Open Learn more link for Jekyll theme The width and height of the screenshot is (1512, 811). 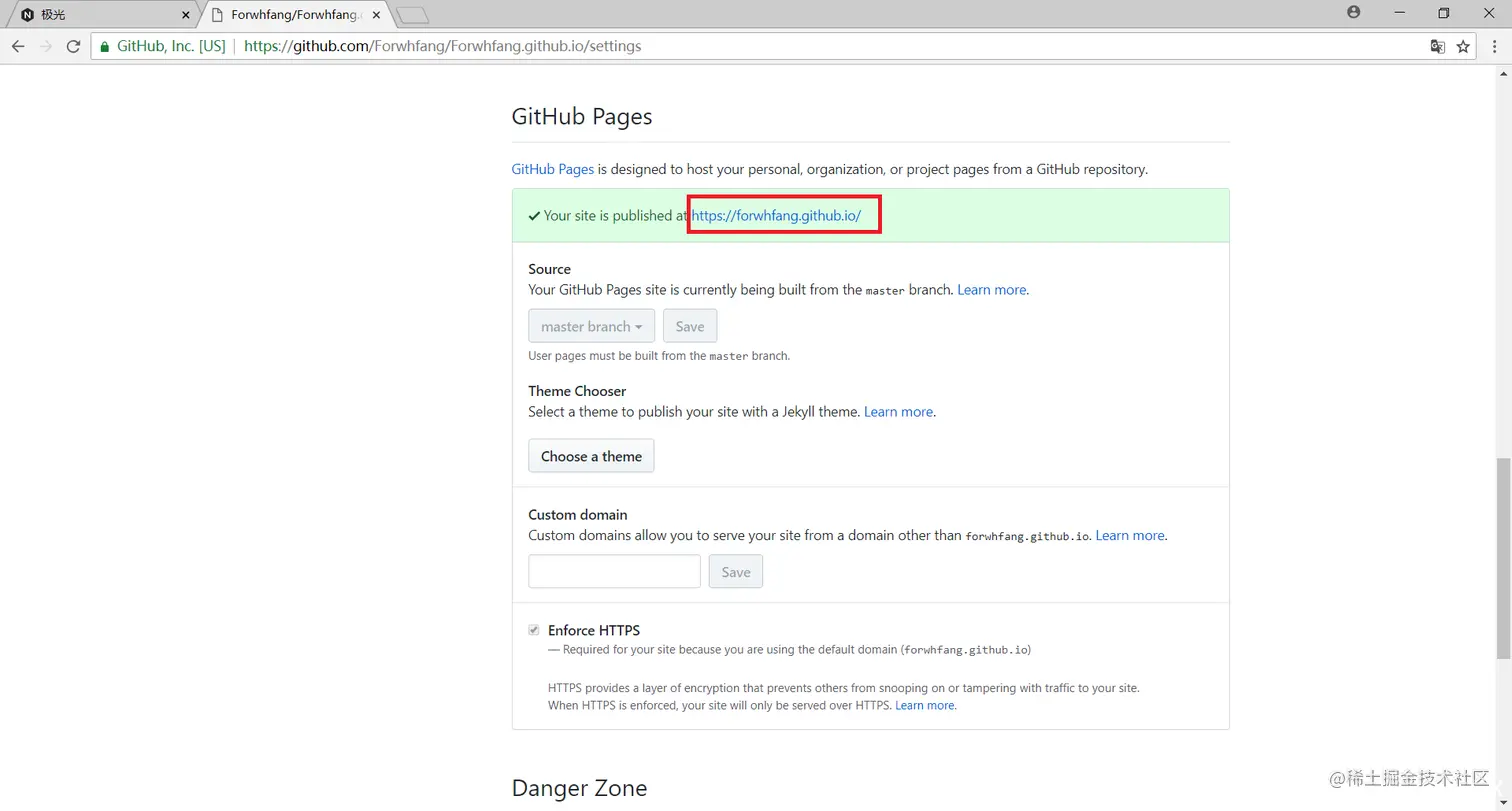pos(898,412)
